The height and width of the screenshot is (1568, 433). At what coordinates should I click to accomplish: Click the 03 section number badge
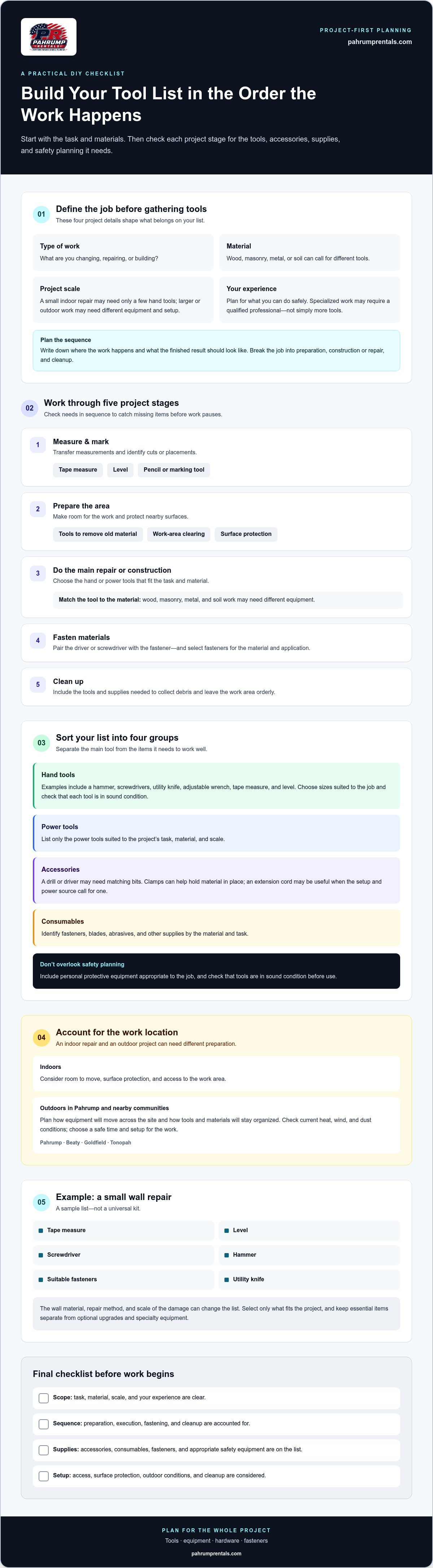pos(41,742)
